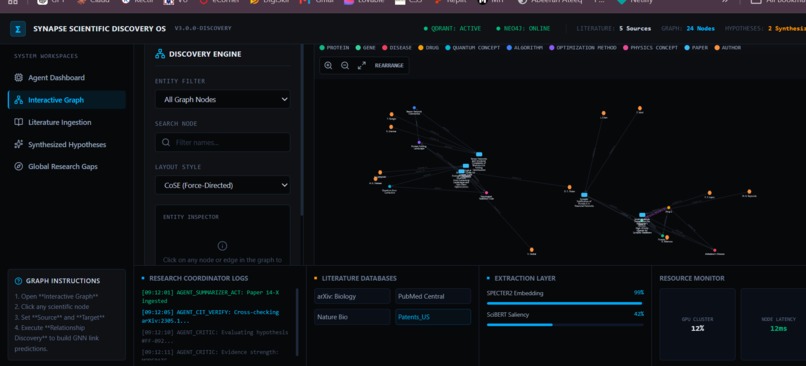Click the Research Coordinator Logs scrollbar
This screenshot has height=366, width=806.
point(297,322)
